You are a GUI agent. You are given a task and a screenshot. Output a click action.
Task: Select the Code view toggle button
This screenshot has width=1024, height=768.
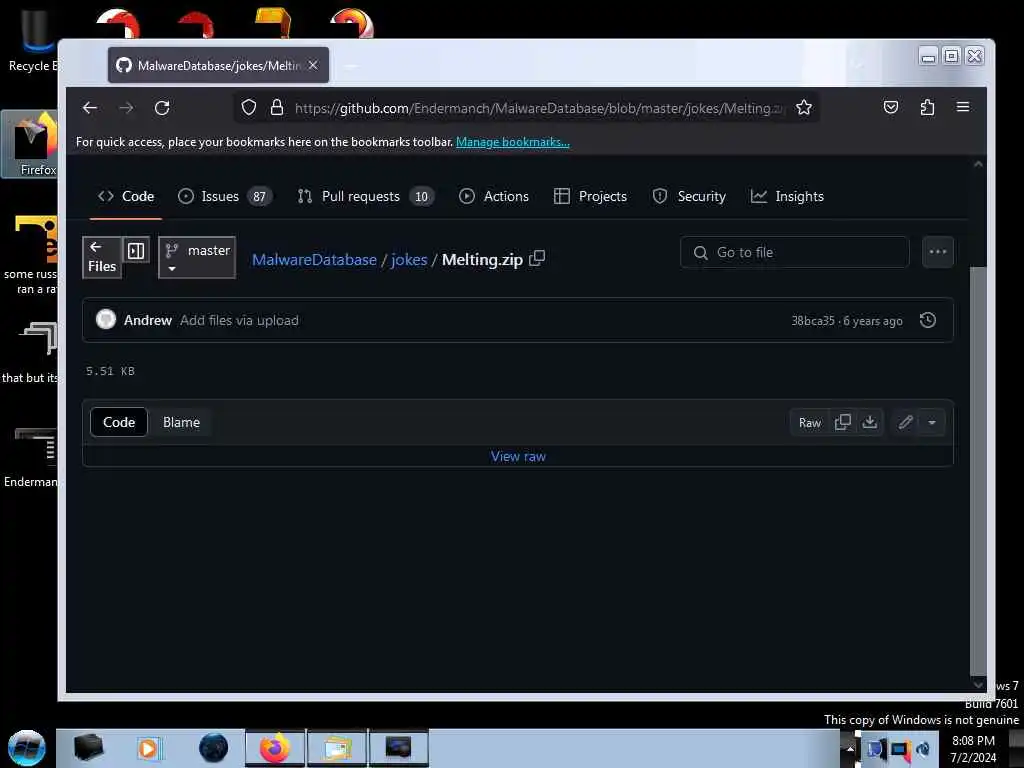pos(119,423)
